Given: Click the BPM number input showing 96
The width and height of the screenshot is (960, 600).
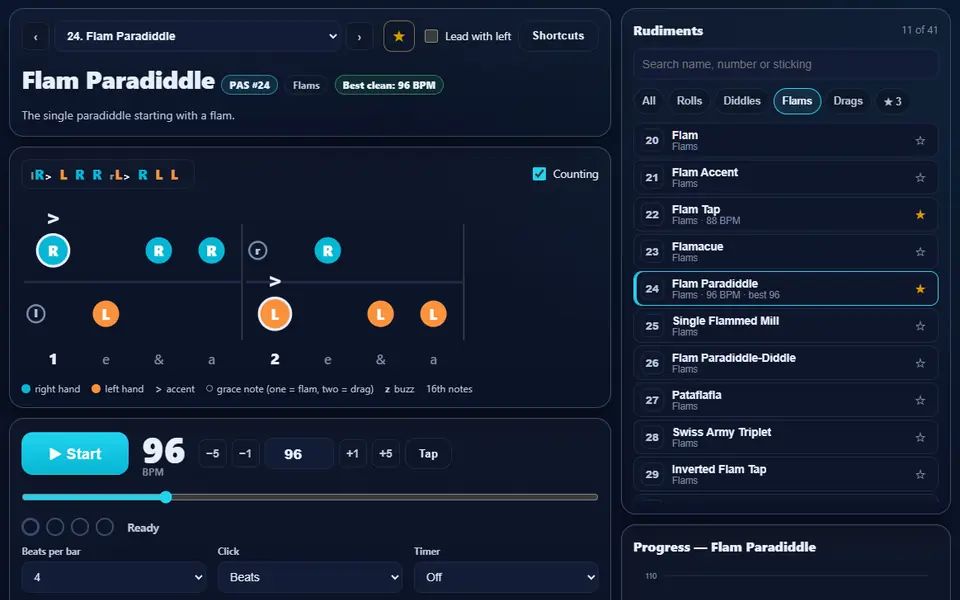Looking at the screenshot, I should click(x=299, y=454).
